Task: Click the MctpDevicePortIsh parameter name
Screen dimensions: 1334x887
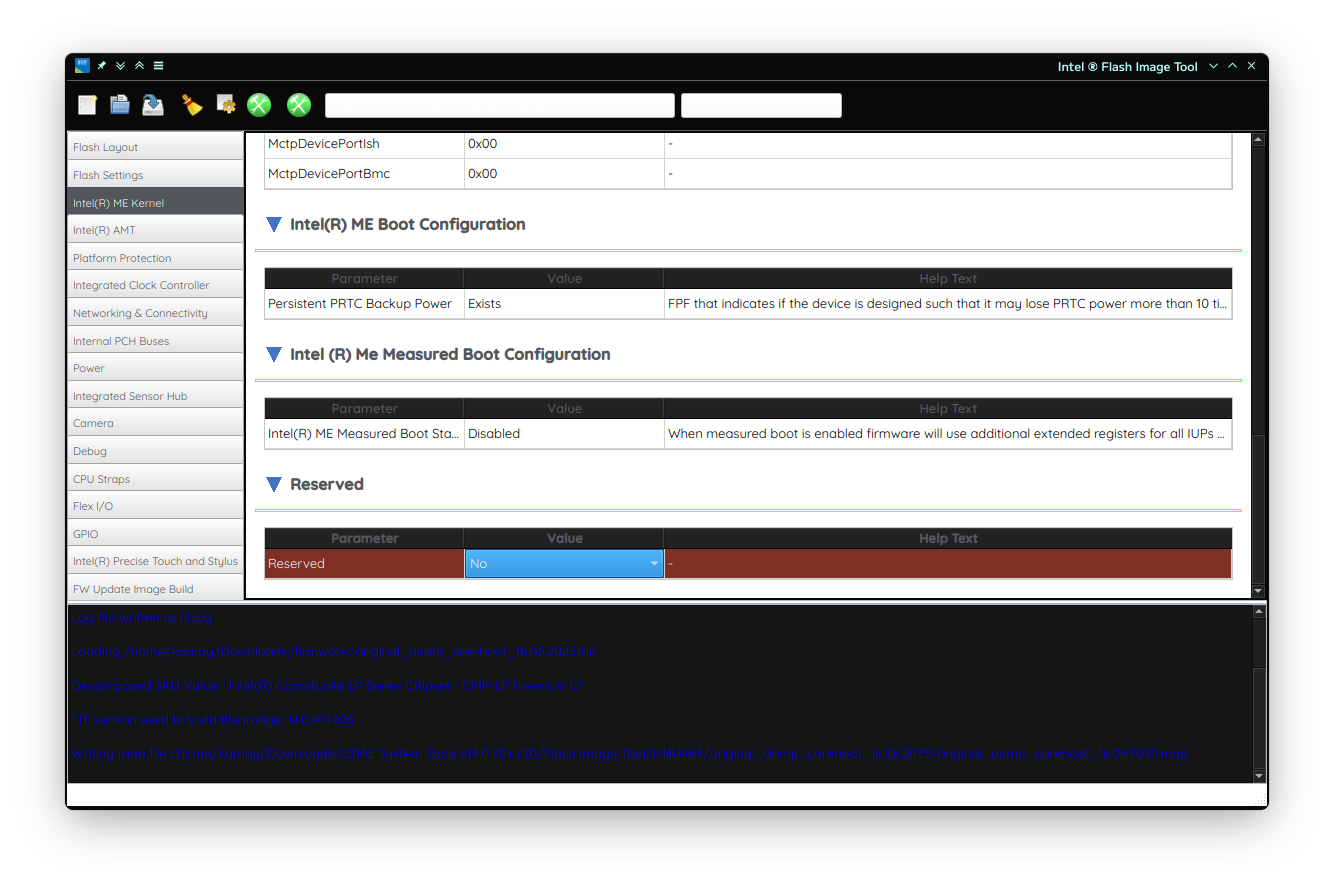Action: pos(364,144)
